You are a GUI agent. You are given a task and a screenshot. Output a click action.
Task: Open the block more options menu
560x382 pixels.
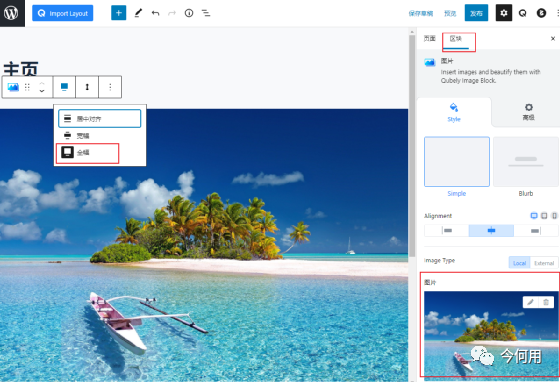click(x=110, y=87)
